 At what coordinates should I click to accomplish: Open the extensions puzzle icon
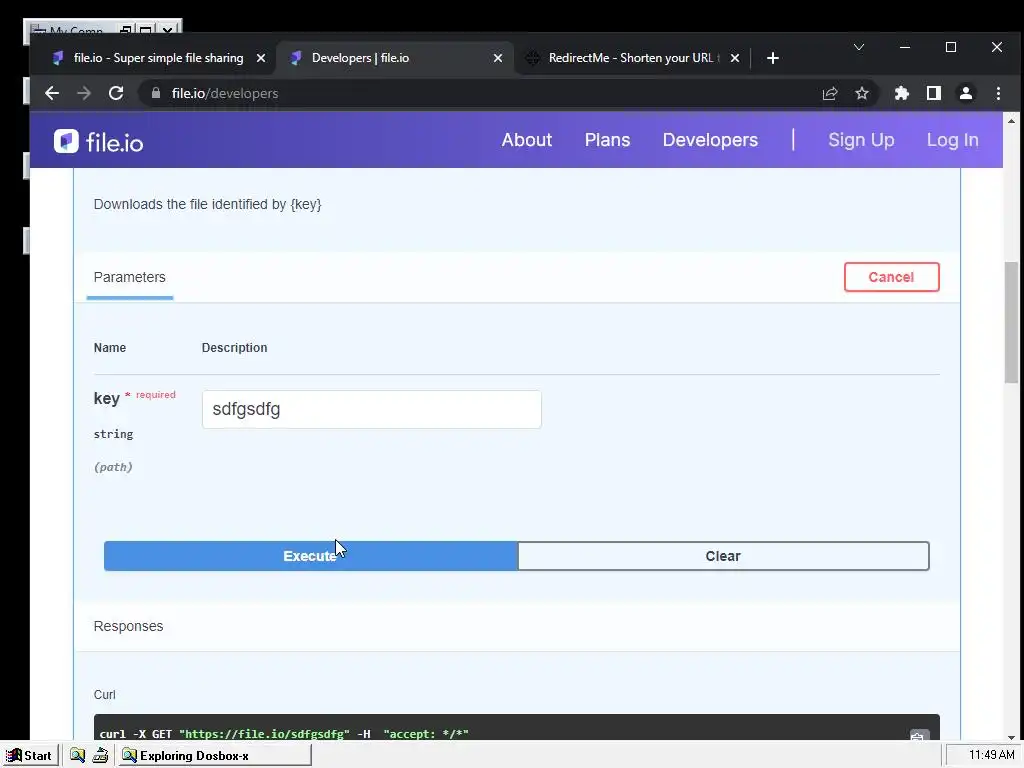pyautogui.click(x=902, y=93)
